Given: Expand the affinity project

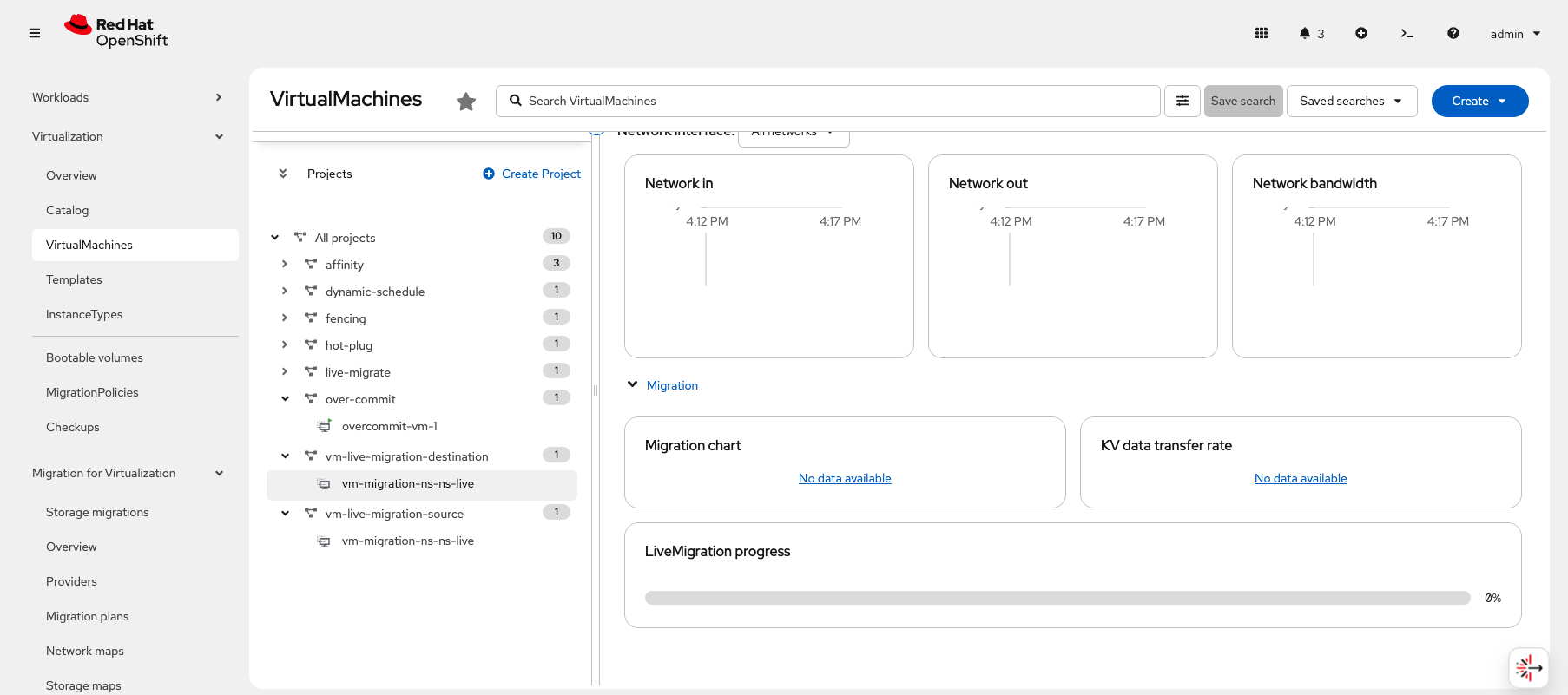Looking at the screenshot, I should [x=285, y=264].
